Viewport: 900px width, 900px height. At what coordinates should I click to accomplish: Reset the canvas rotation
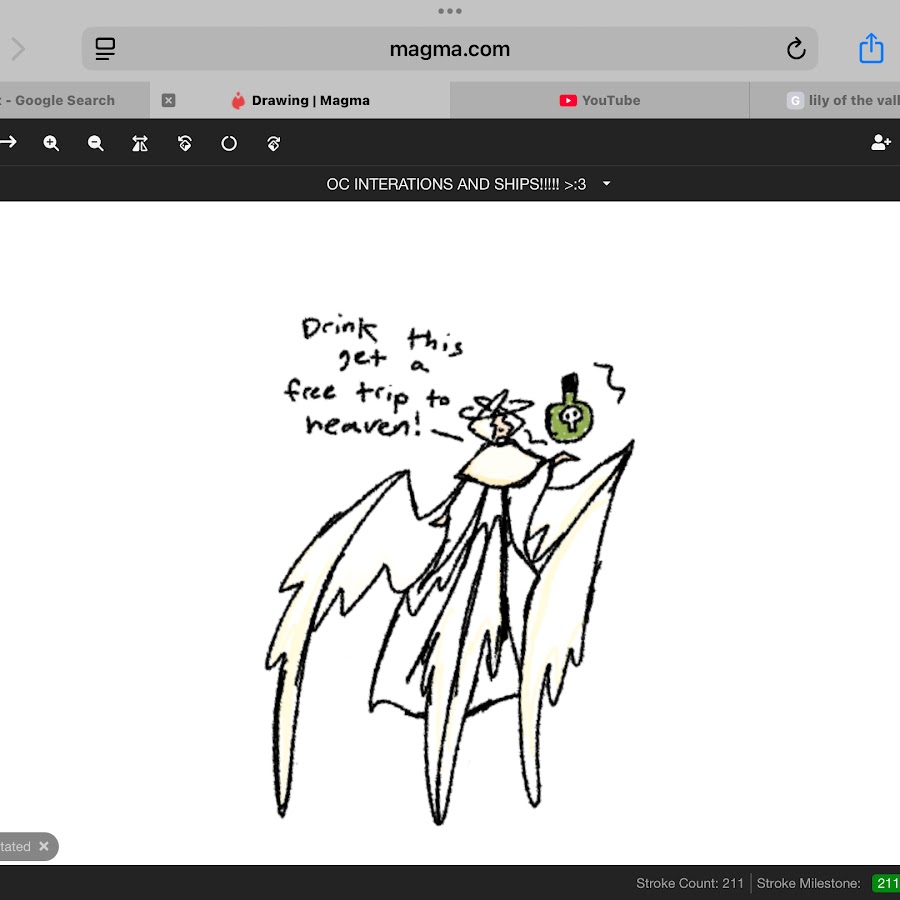click(x=229, y=143)
